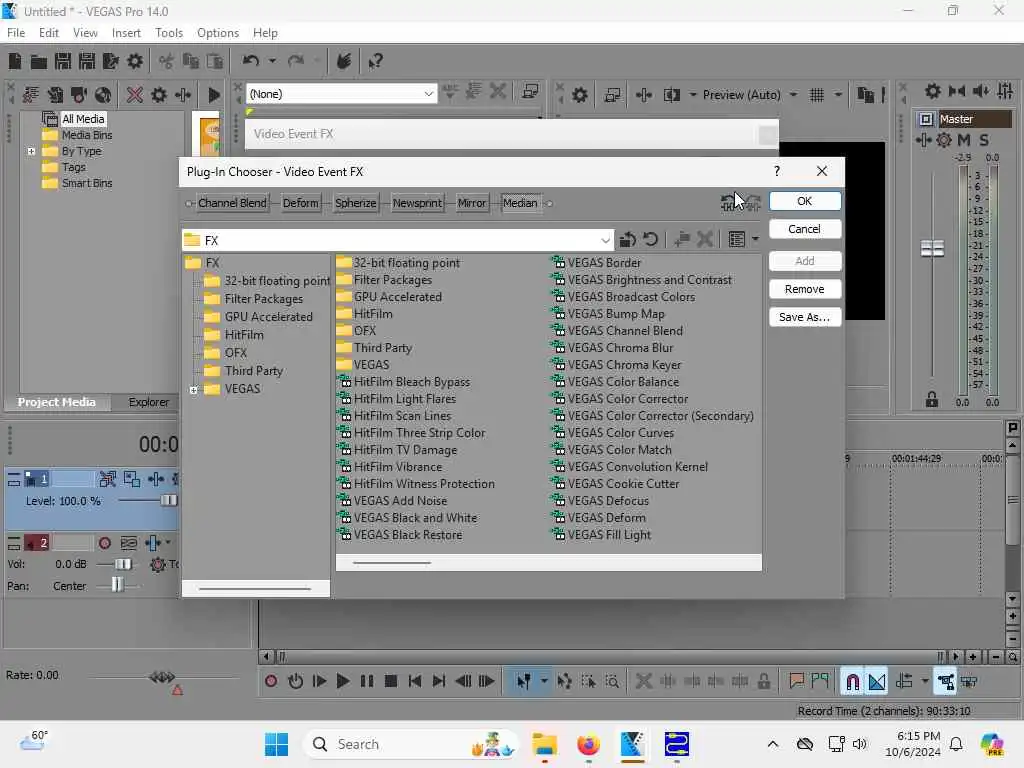The image size is (1024, 768).
Task: Click the Save icon in main toolbar
Action: (x=63, y=61)
